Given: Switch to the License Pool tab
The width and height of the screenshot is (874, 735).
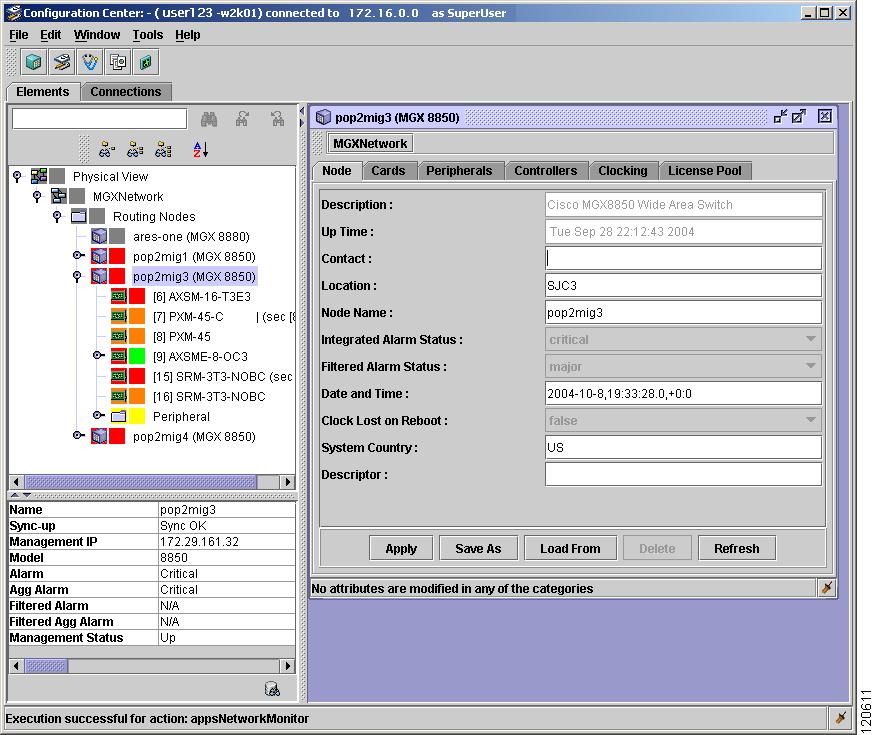Looking at the screenshot, I should point(705,171).
